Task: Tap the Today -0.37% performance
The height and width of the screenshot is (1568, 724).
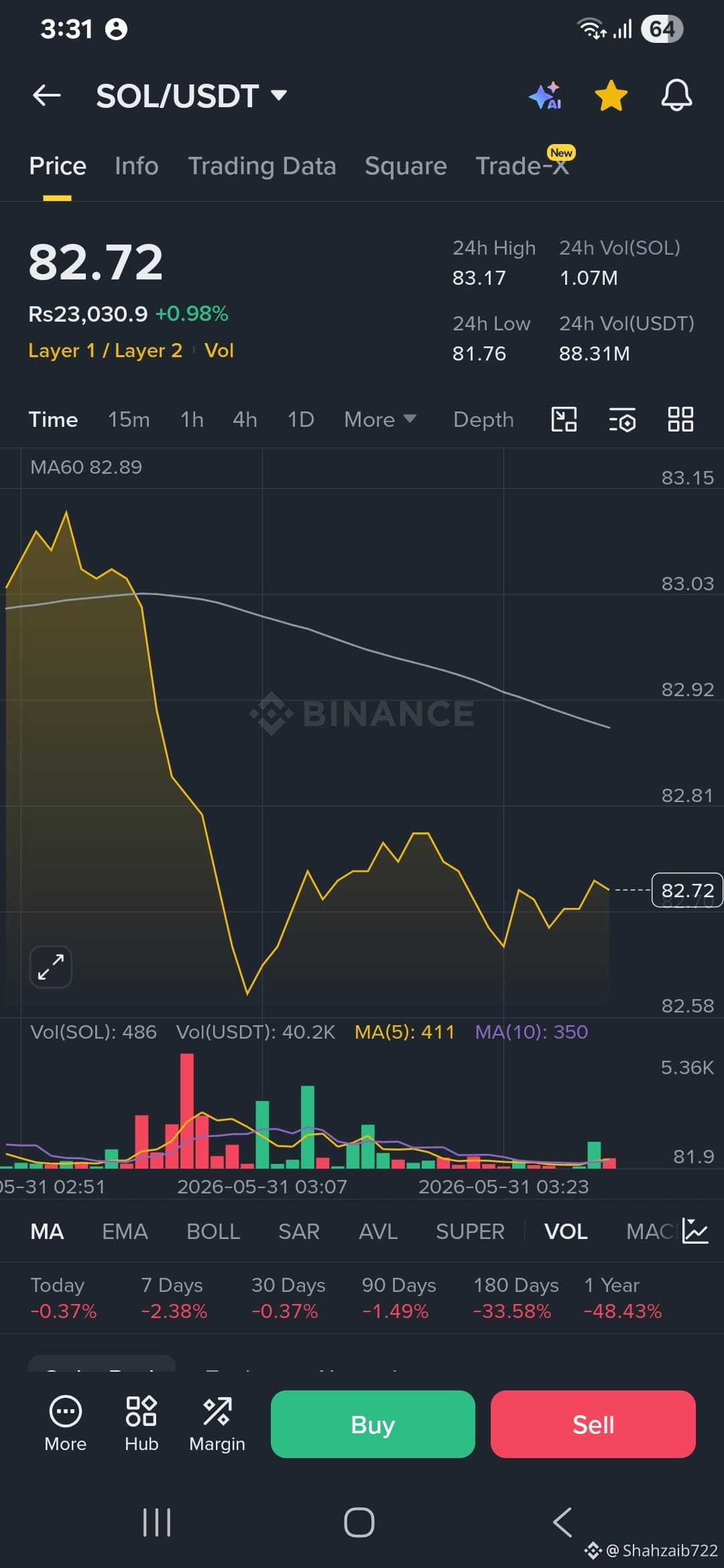Action: [64, 1298]
